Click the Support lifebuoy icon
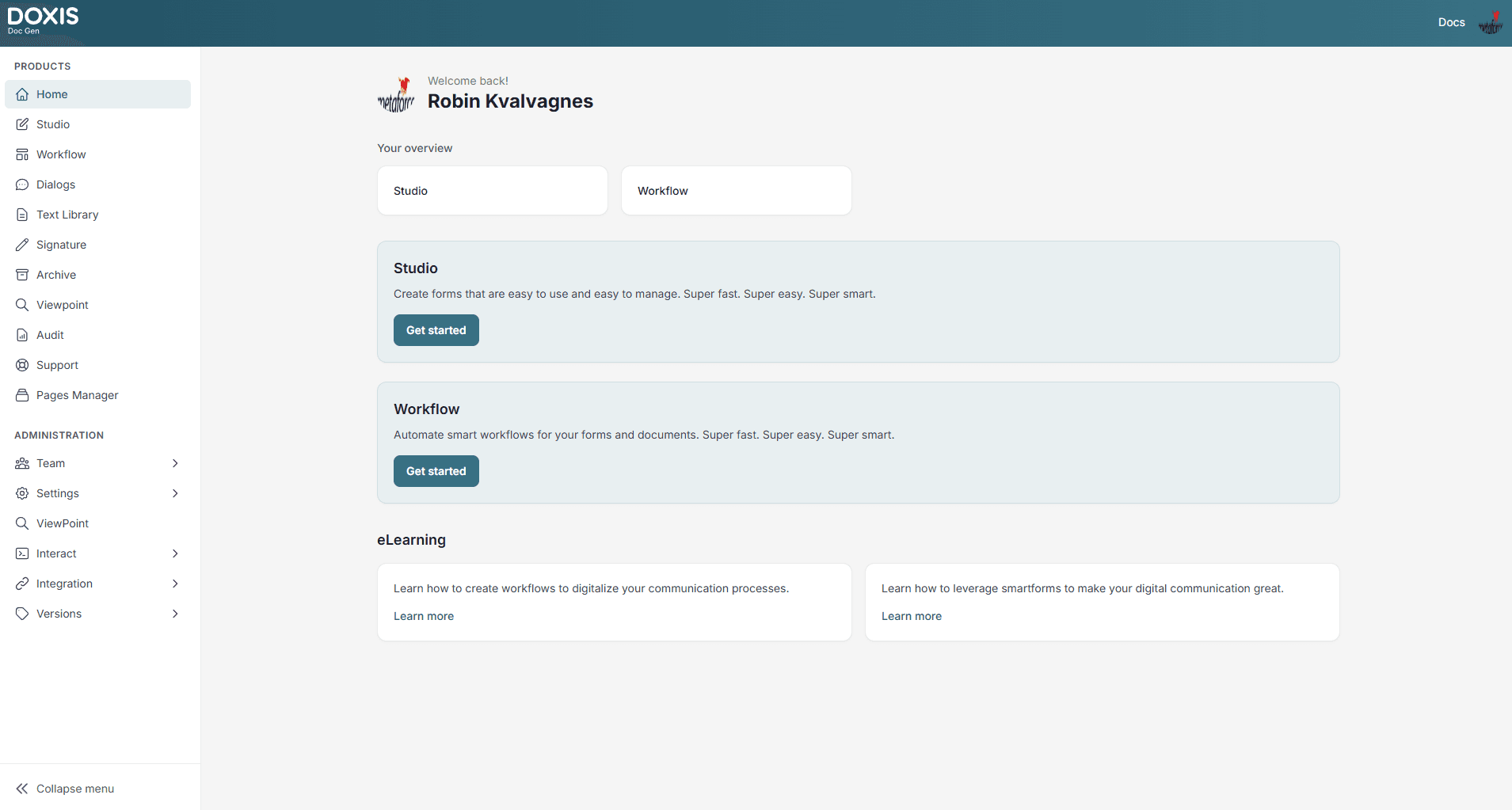Viewport: 1512px width, 810px height. click(22, 365)
